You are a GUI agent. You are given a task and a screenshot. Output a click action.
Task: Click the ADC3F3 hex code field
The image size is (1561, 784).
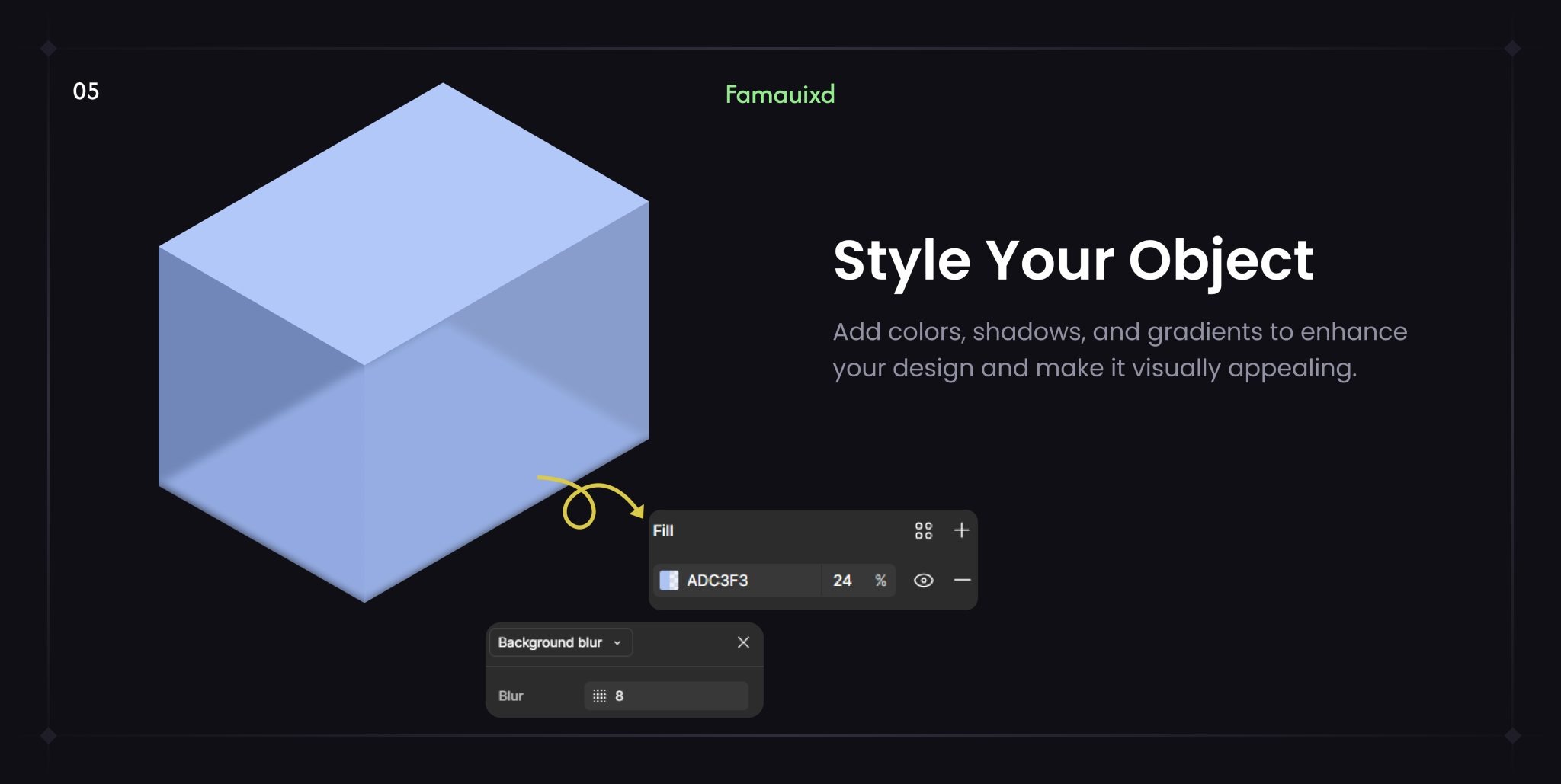click(x=716, y=580)
